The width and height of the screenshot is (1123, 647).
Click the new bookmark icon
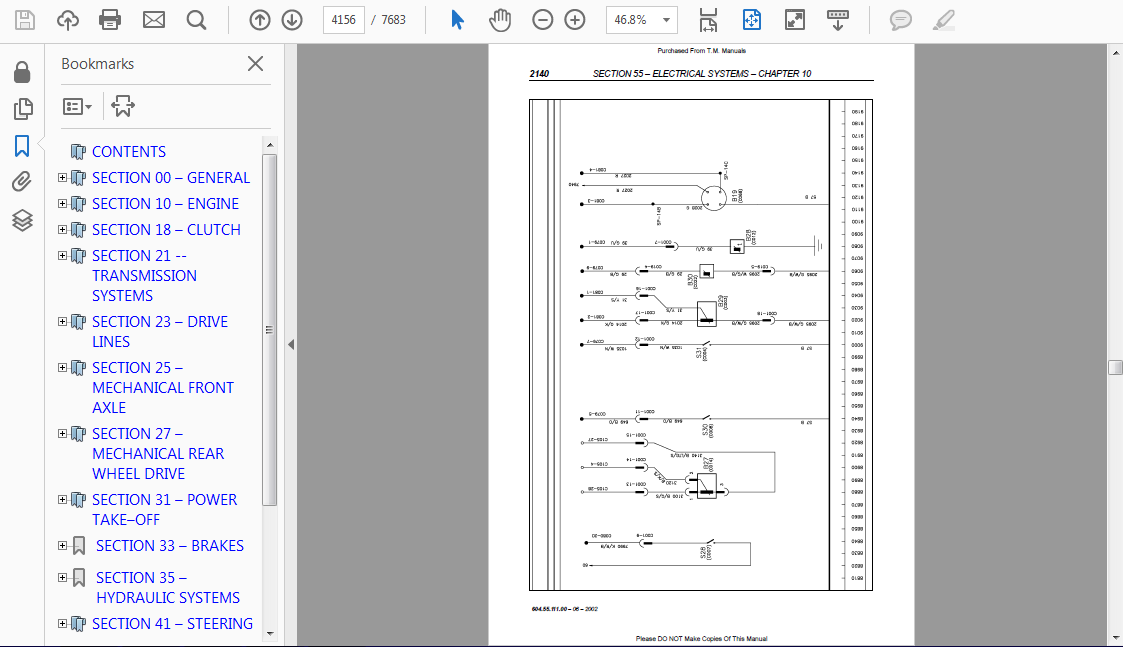(122, 106)
